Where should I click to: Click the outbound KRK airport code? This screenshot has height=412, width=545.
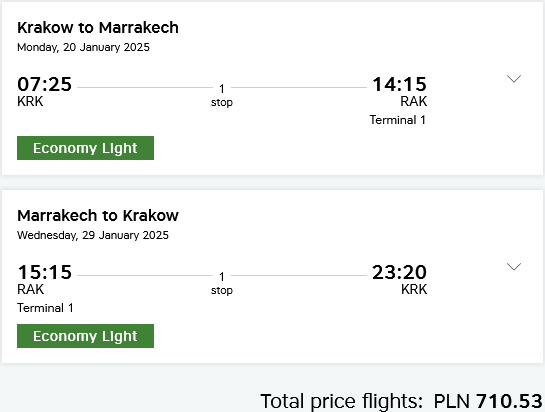tap(30, 102)
